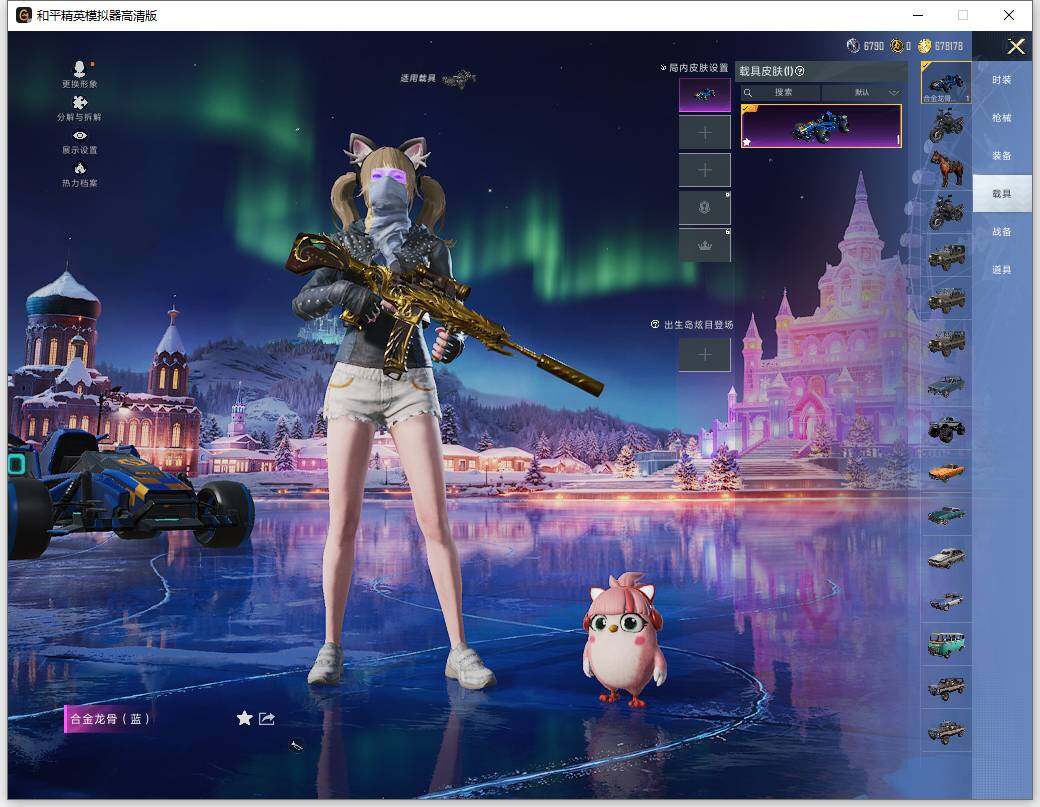Add skin to first empty plus slot

tap(704, 133)
